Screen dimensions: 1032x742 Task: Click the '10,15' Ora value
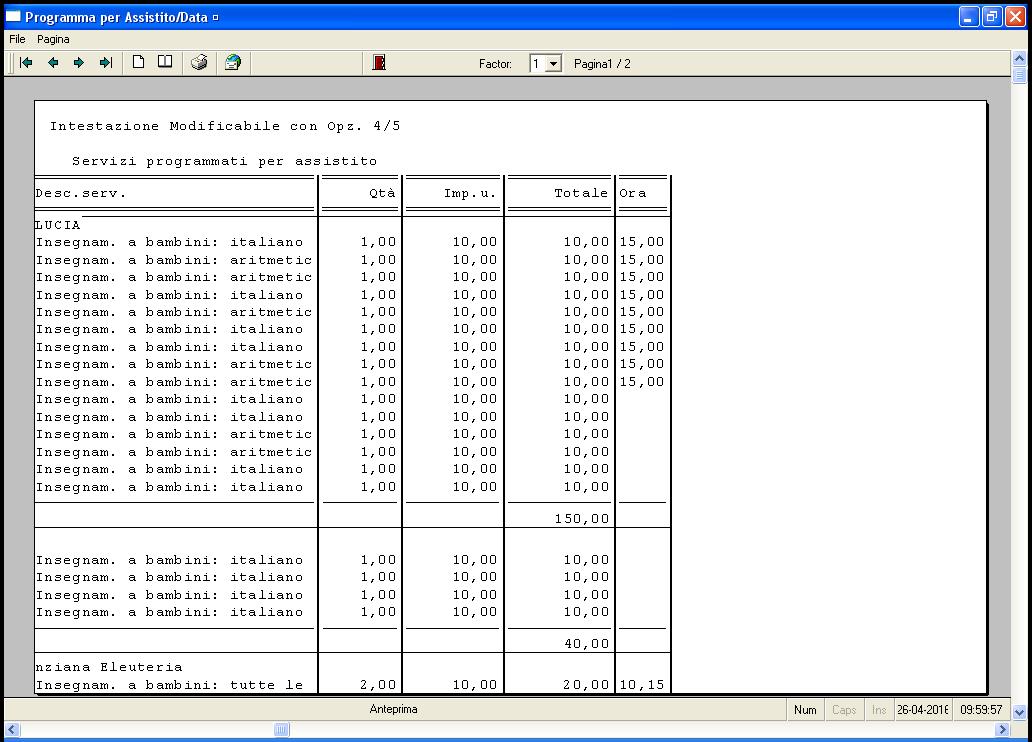(642, 685)
